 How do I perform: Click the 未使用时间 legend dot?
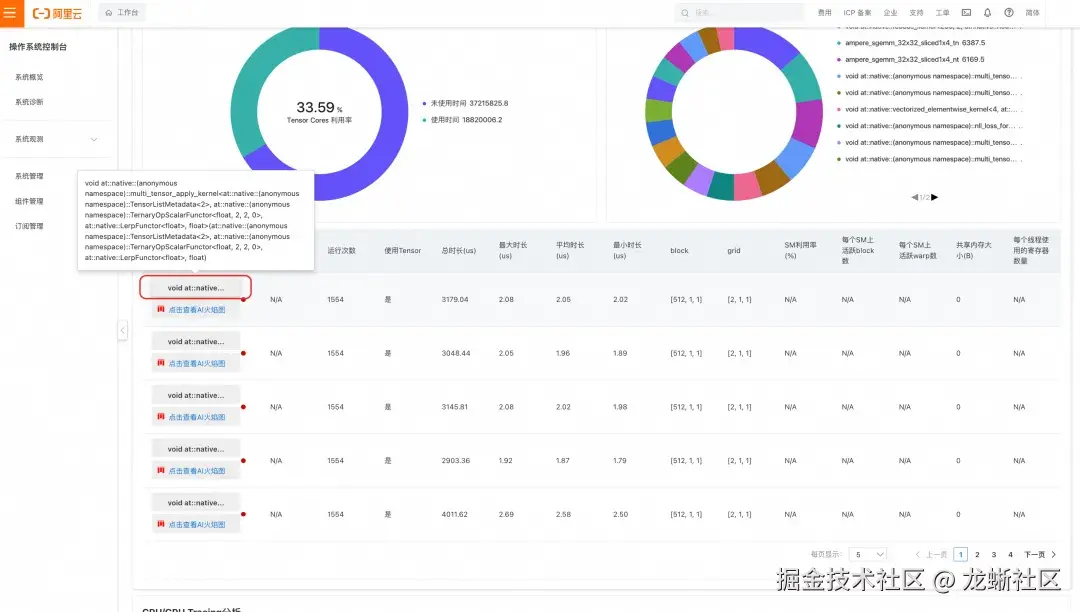pos(424,103)
